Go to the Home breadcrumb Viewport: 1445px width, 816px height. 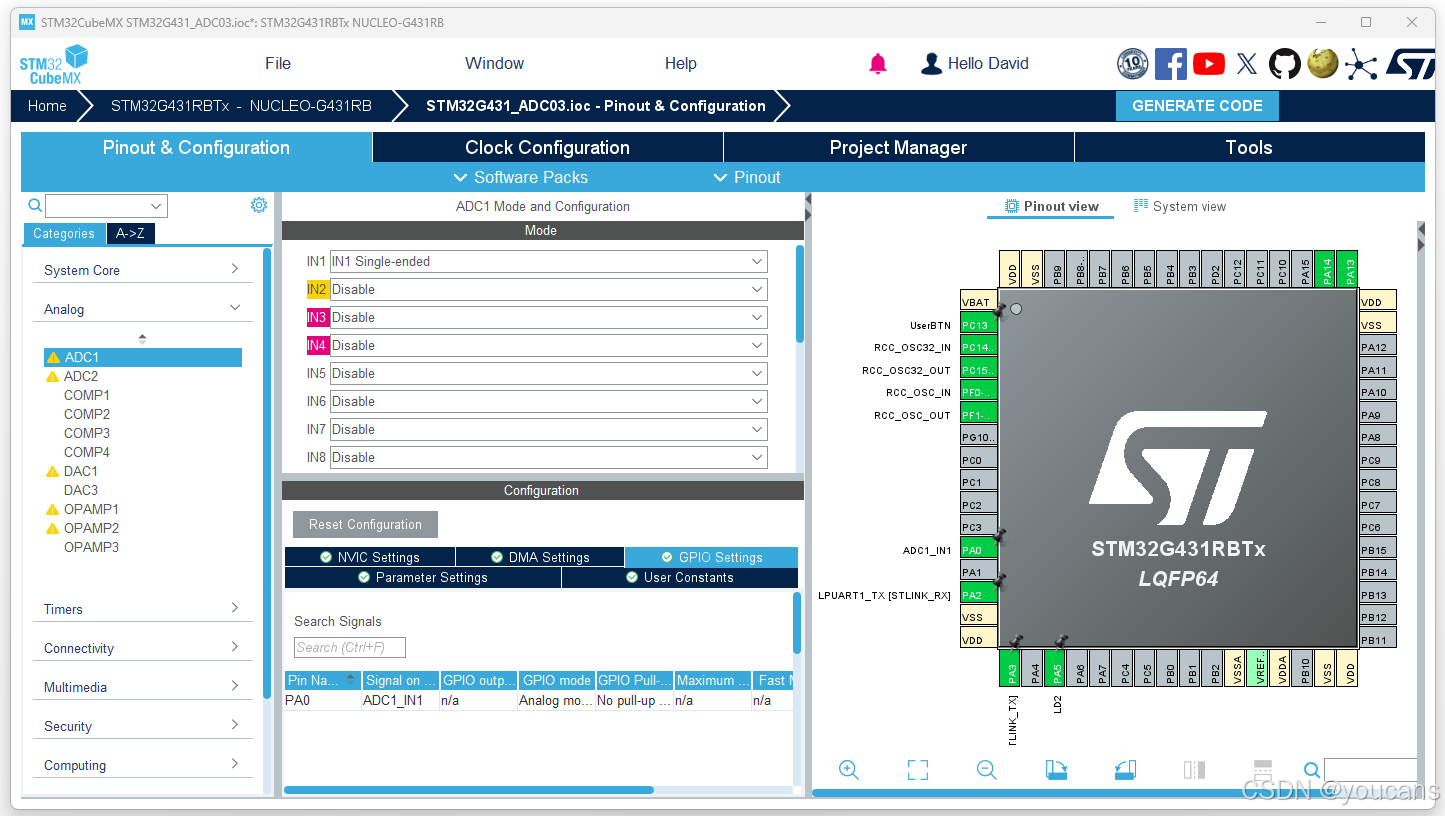[x=47, y=106]
